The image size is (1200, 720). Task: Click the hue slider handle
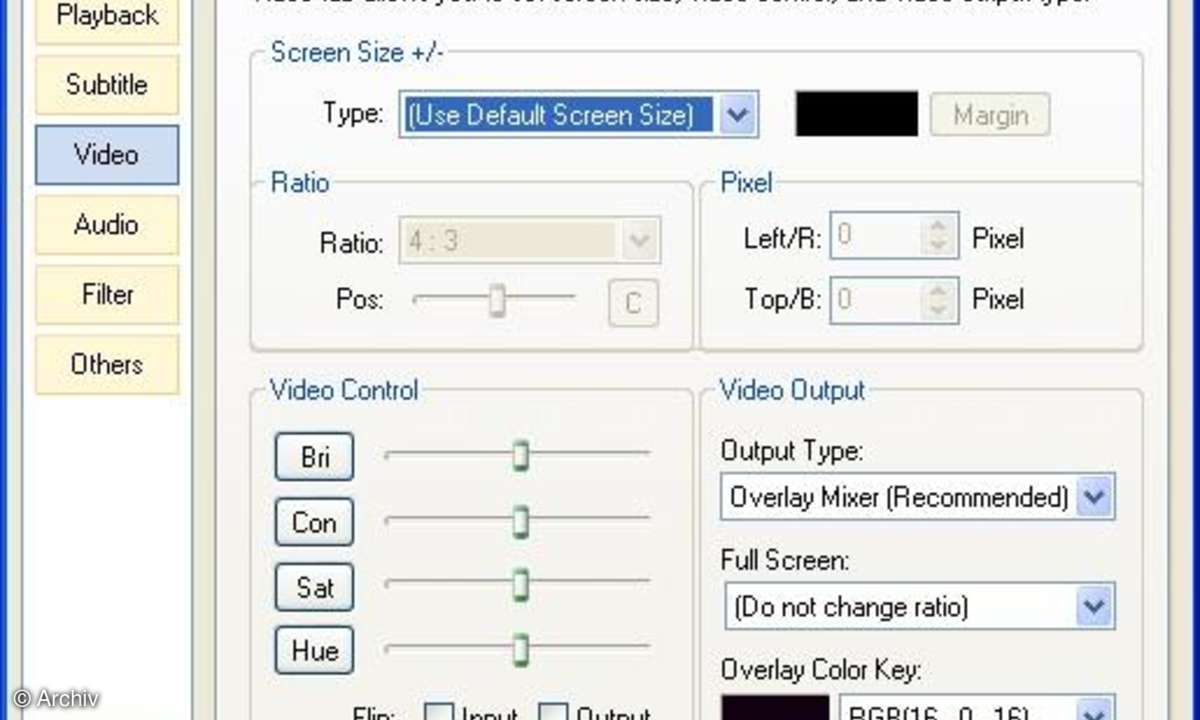(x=520, y=649)
